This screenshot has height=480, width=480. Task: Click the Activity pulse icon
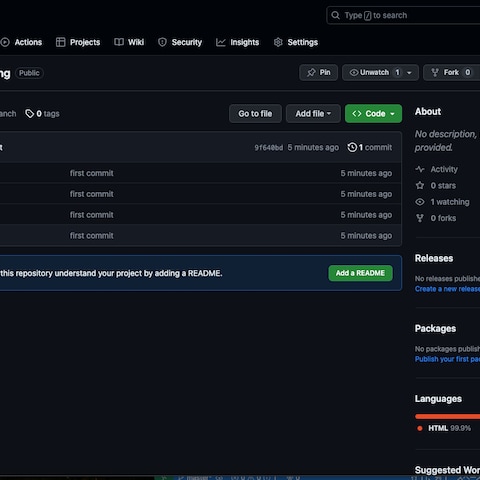tap(420, 169)
